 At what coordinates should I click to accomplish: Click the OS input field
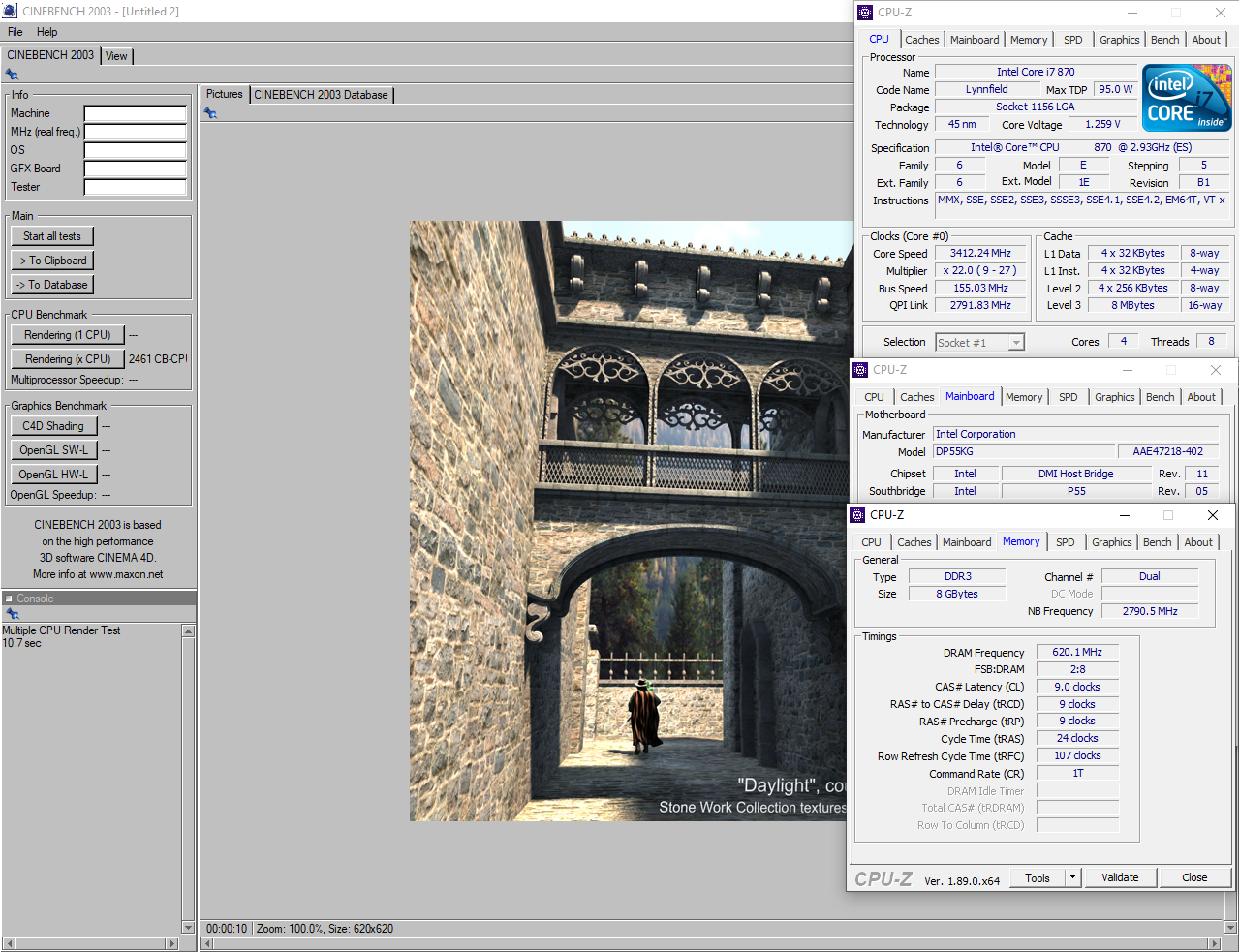click(135, 150)
